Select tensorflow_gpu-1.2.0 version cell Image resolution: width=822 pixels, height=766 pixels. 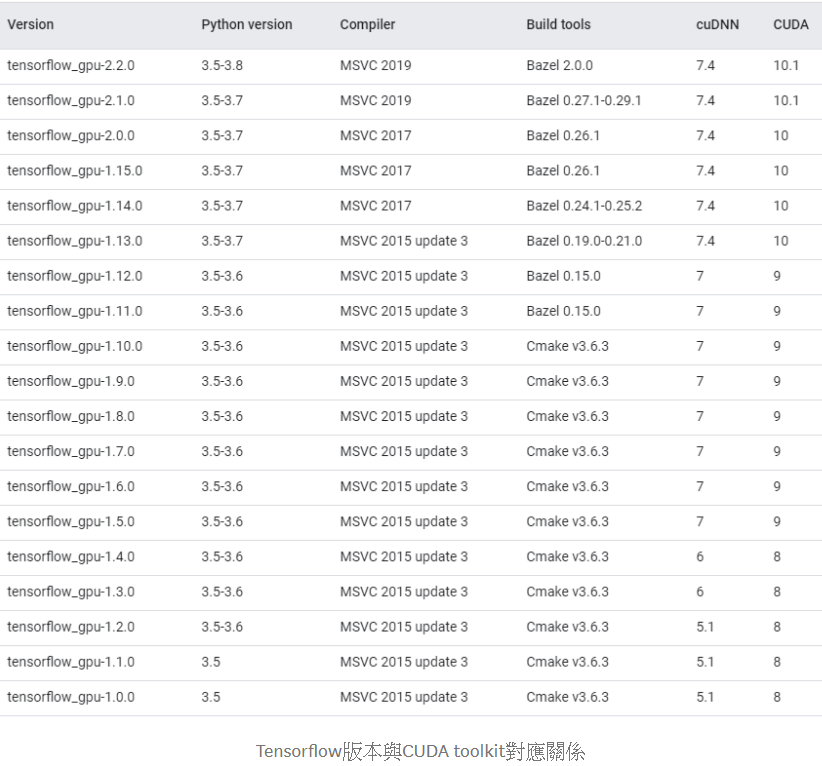71,628
